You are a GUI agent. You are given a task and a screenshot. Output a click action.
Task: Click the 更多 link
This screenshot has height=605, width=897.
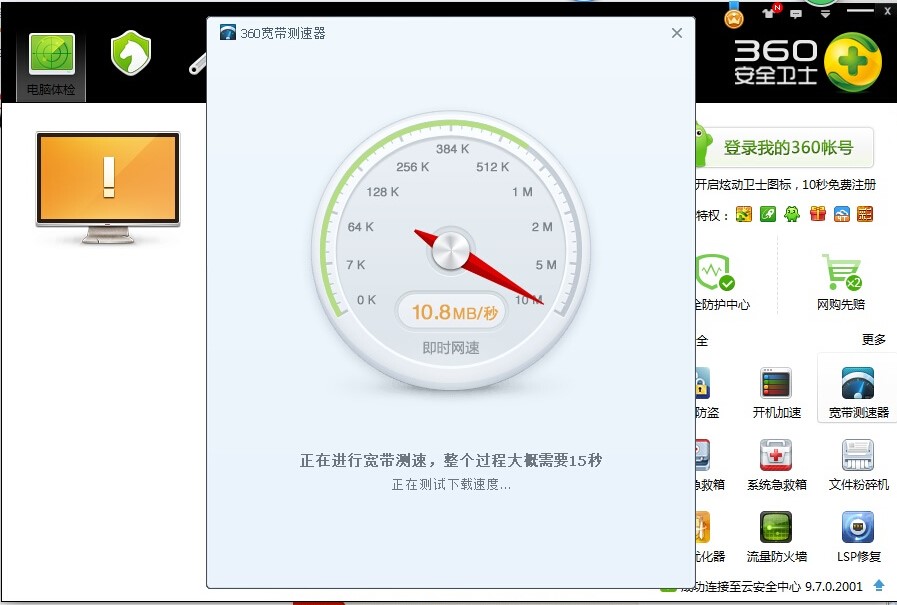click(x=874, y=340)
